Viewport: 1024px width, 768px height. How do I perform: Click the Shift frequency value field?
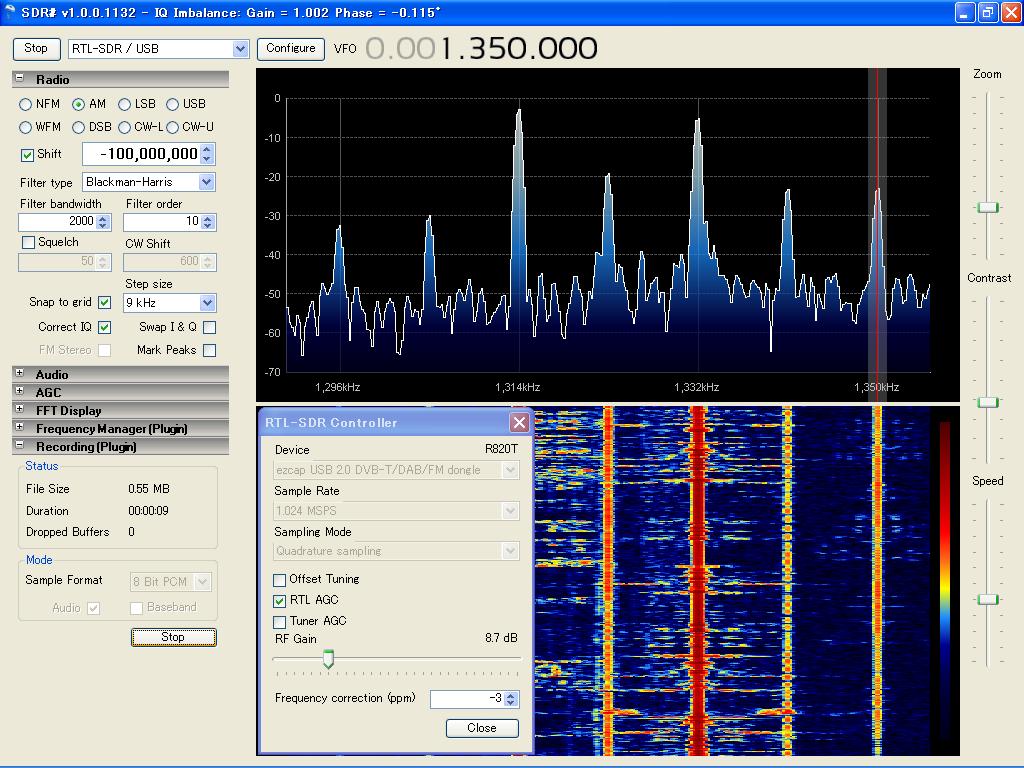(141, 154)
